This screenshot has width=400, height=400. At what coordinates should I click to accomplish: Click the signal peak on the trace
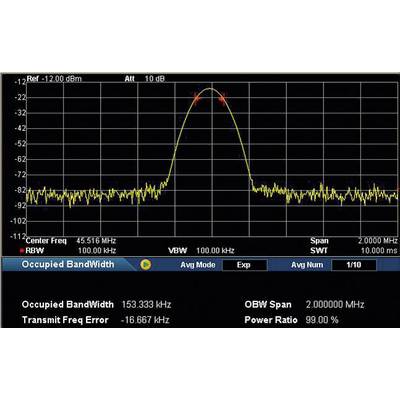(210, 88)
